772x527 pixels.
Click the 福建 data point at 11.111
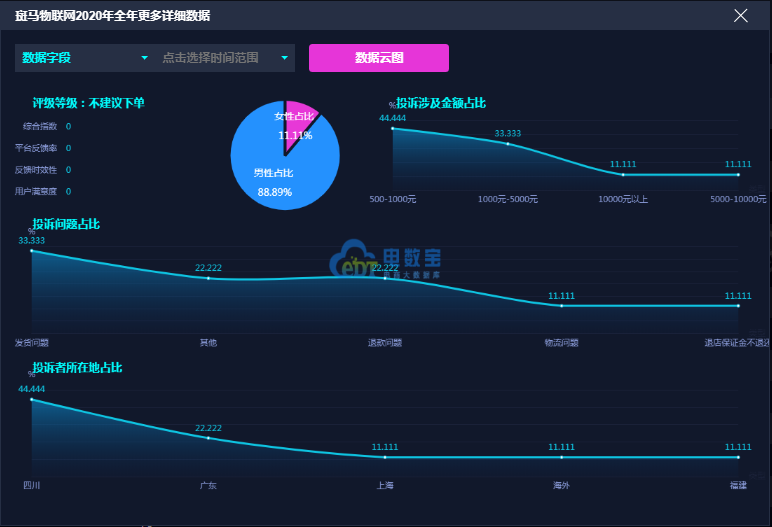coord(738,457)
